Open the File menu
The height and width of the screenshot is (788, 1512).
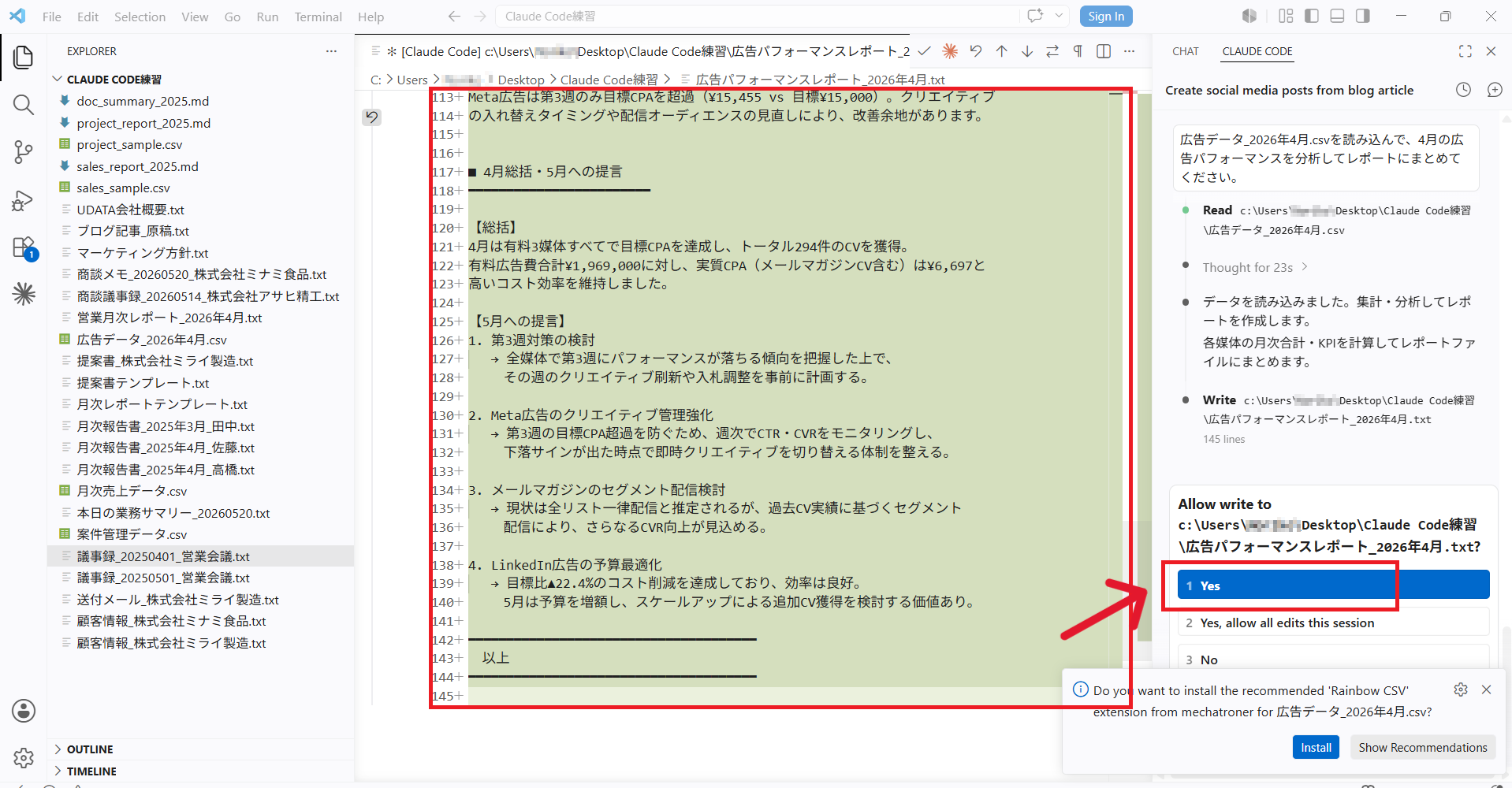[52, 17]
